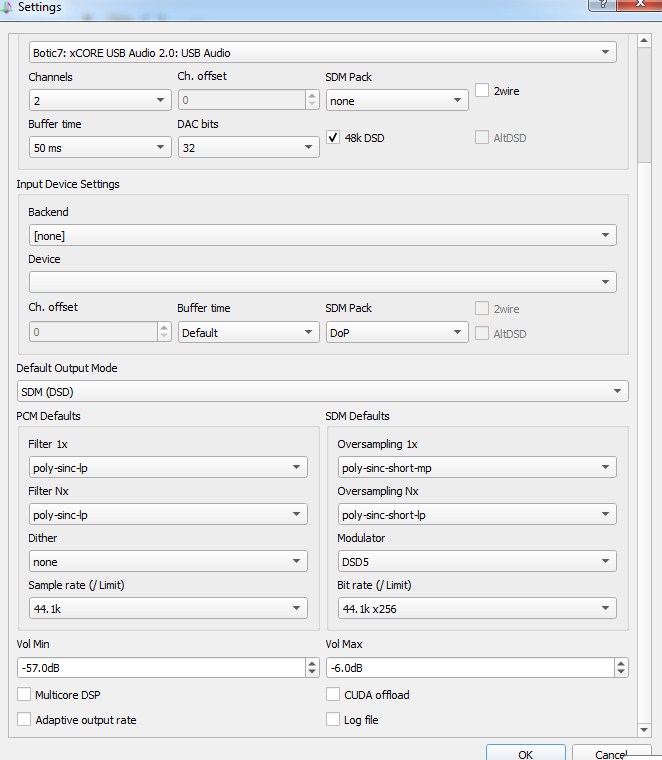
Task: Open the Botic7 xCORE USB Audio device dropdown
Action: [x=322, y=52]
